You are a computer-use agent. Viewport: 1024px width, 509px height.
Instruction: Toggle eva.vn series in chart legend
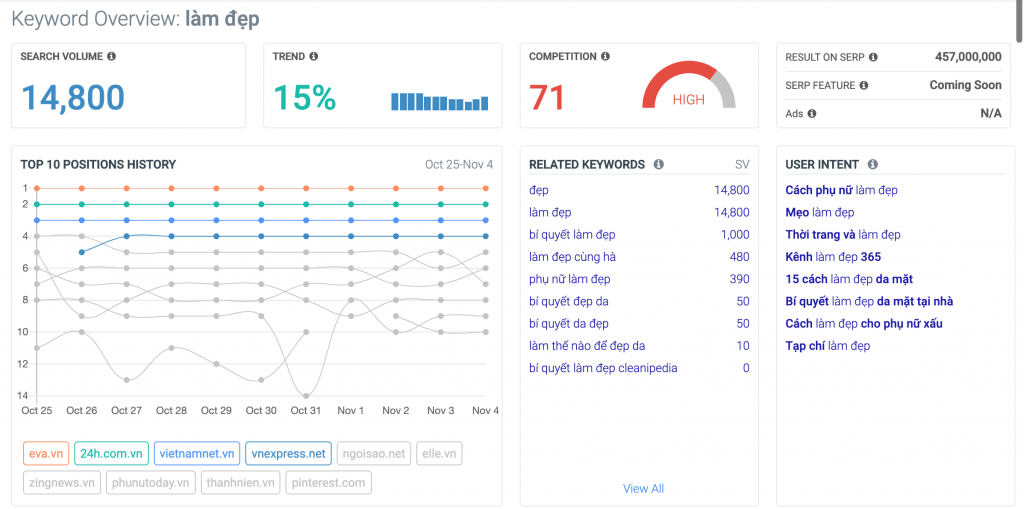(46, 454)
